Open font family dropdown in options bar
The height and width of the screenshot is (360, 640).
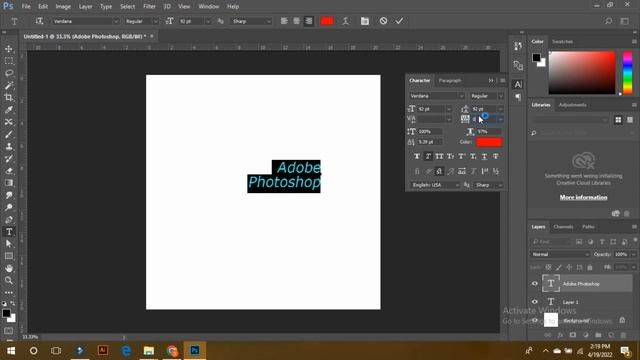tap(116, 21)
